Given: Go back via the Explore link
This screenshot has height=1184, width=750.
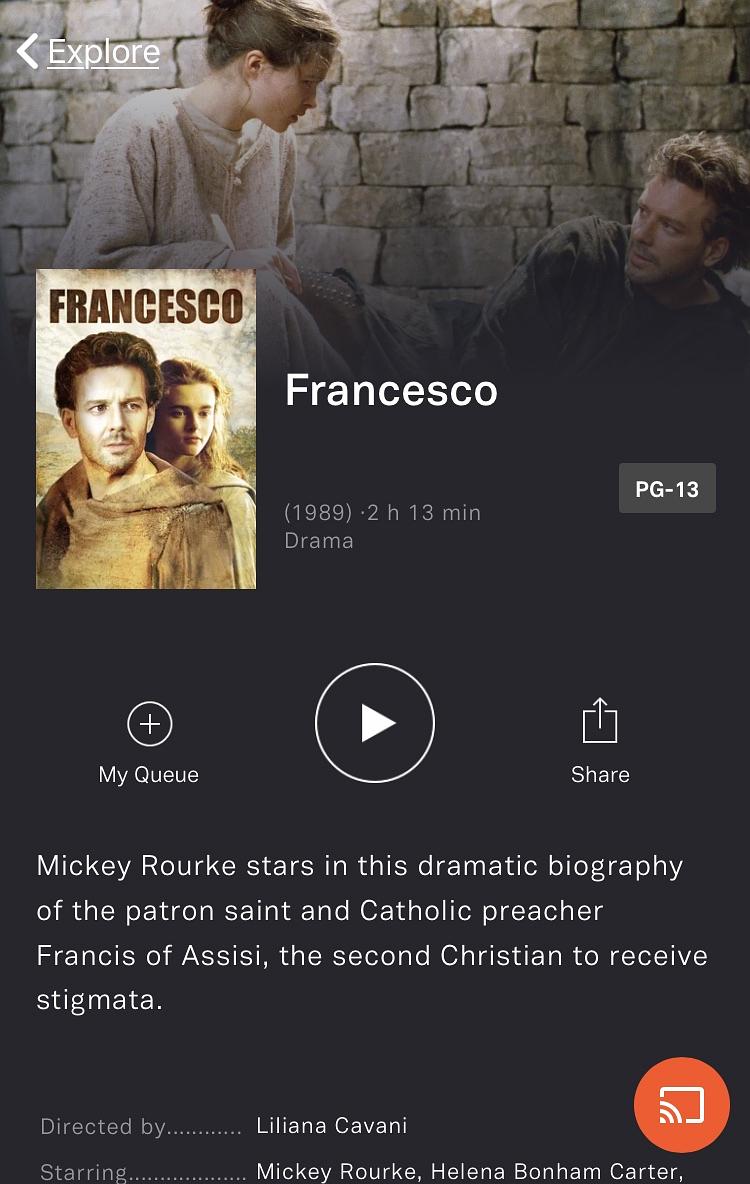Looking at the screenshot, I should (104, 52).
